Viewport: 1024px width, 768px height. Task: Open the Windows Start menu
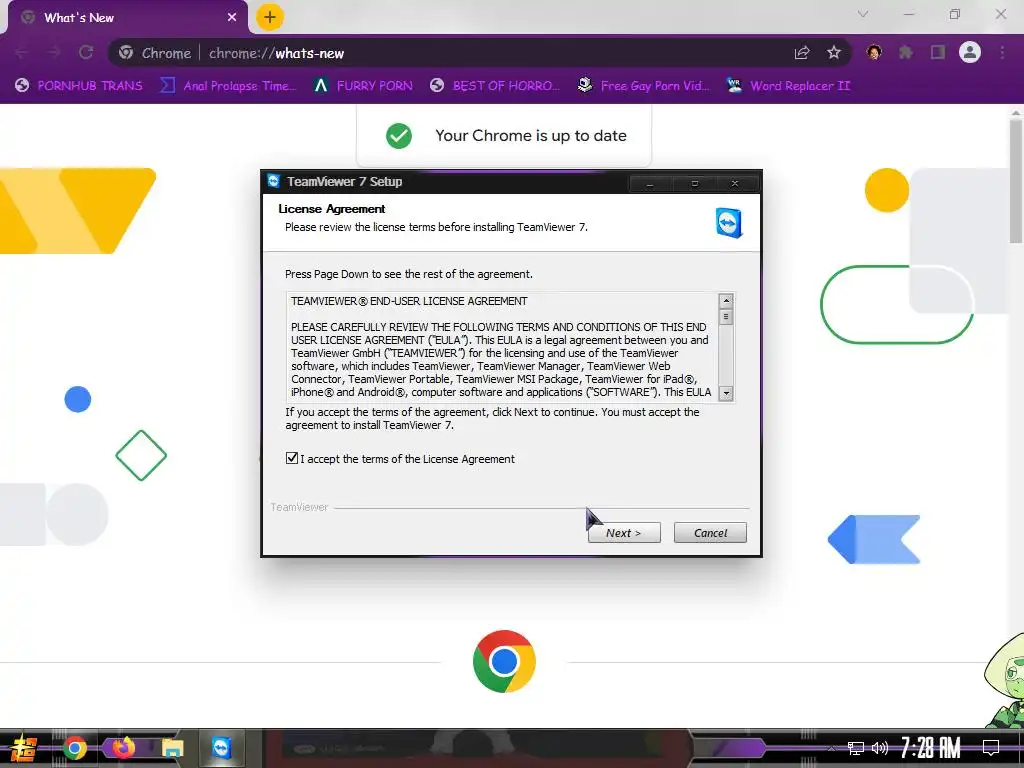pos(24,748)
